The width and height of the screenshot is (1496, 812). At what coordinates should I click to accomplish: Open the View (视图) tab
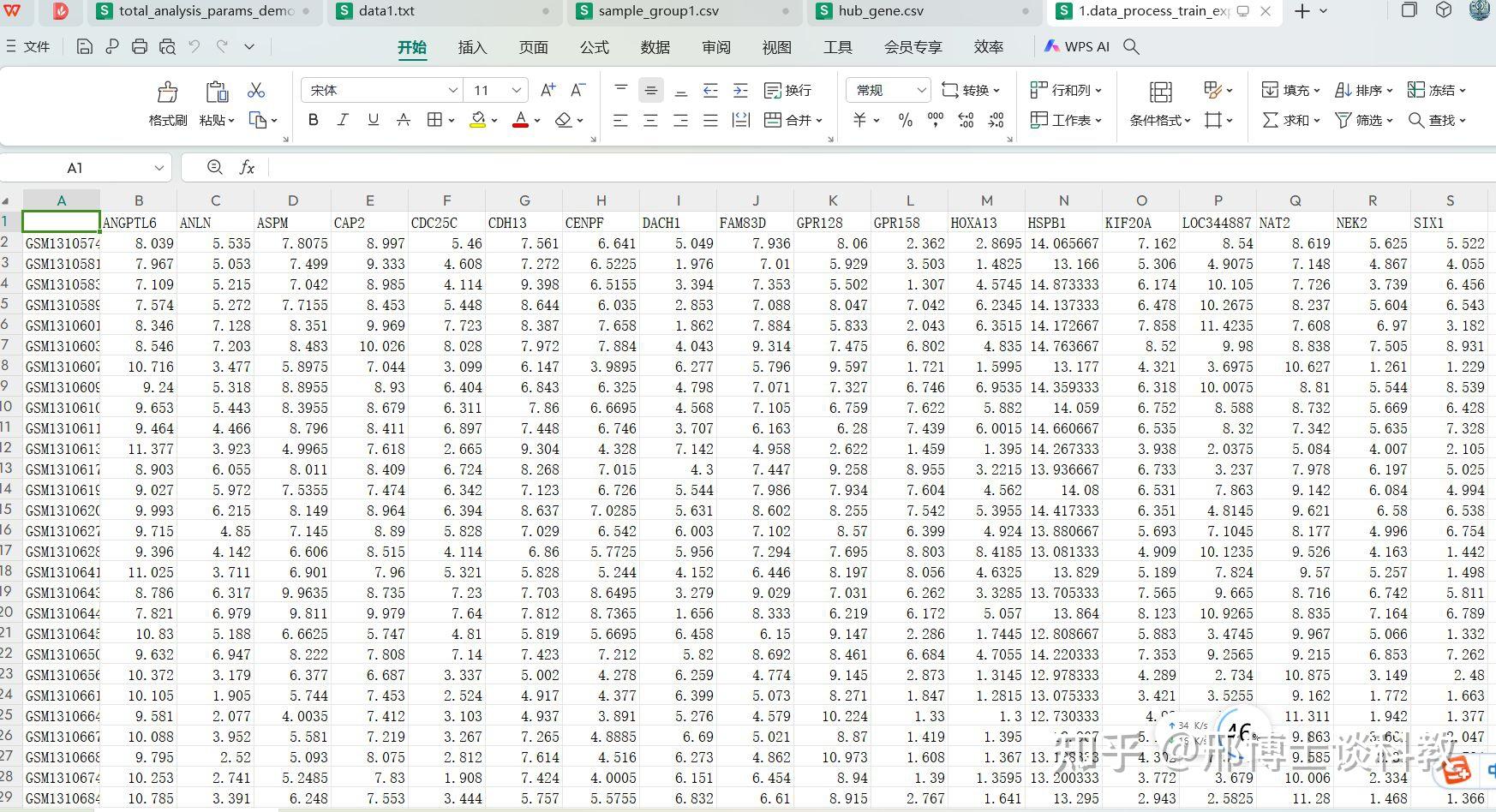[776, 47]
